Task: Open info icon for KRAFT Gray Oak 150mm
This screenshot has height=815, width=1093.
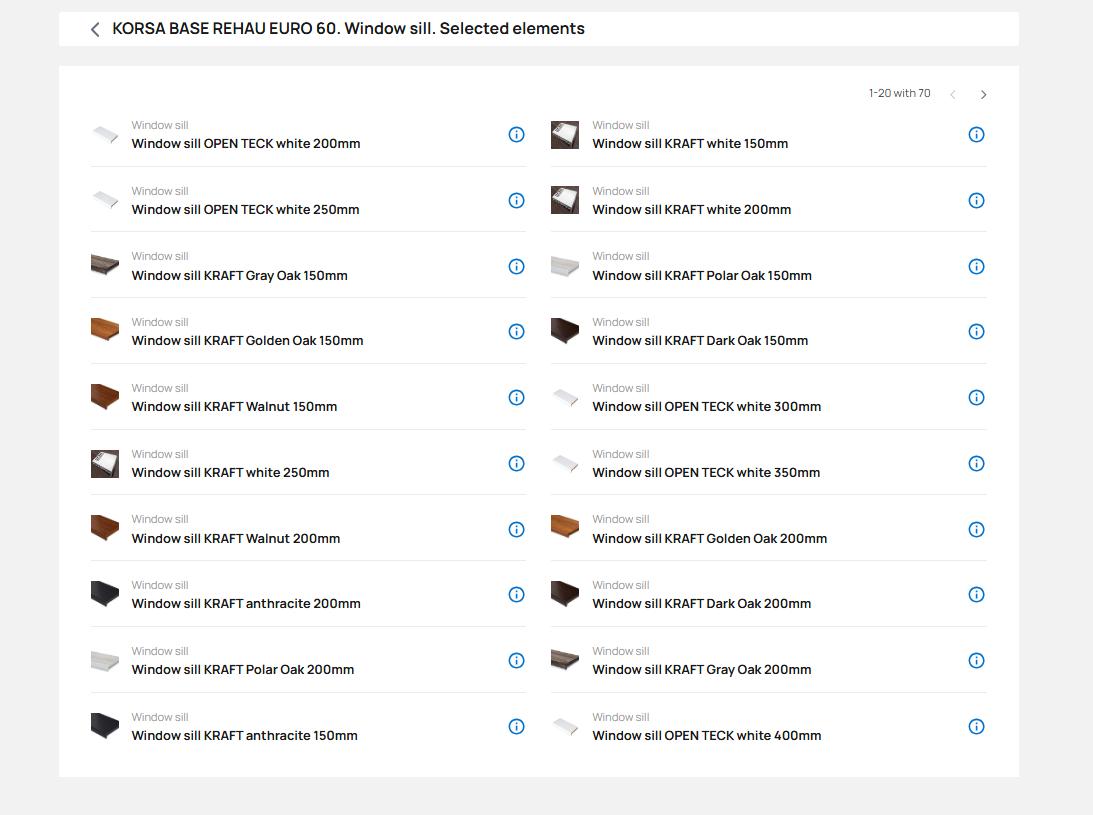Action: pyautogui.click(x=516, y=266)
